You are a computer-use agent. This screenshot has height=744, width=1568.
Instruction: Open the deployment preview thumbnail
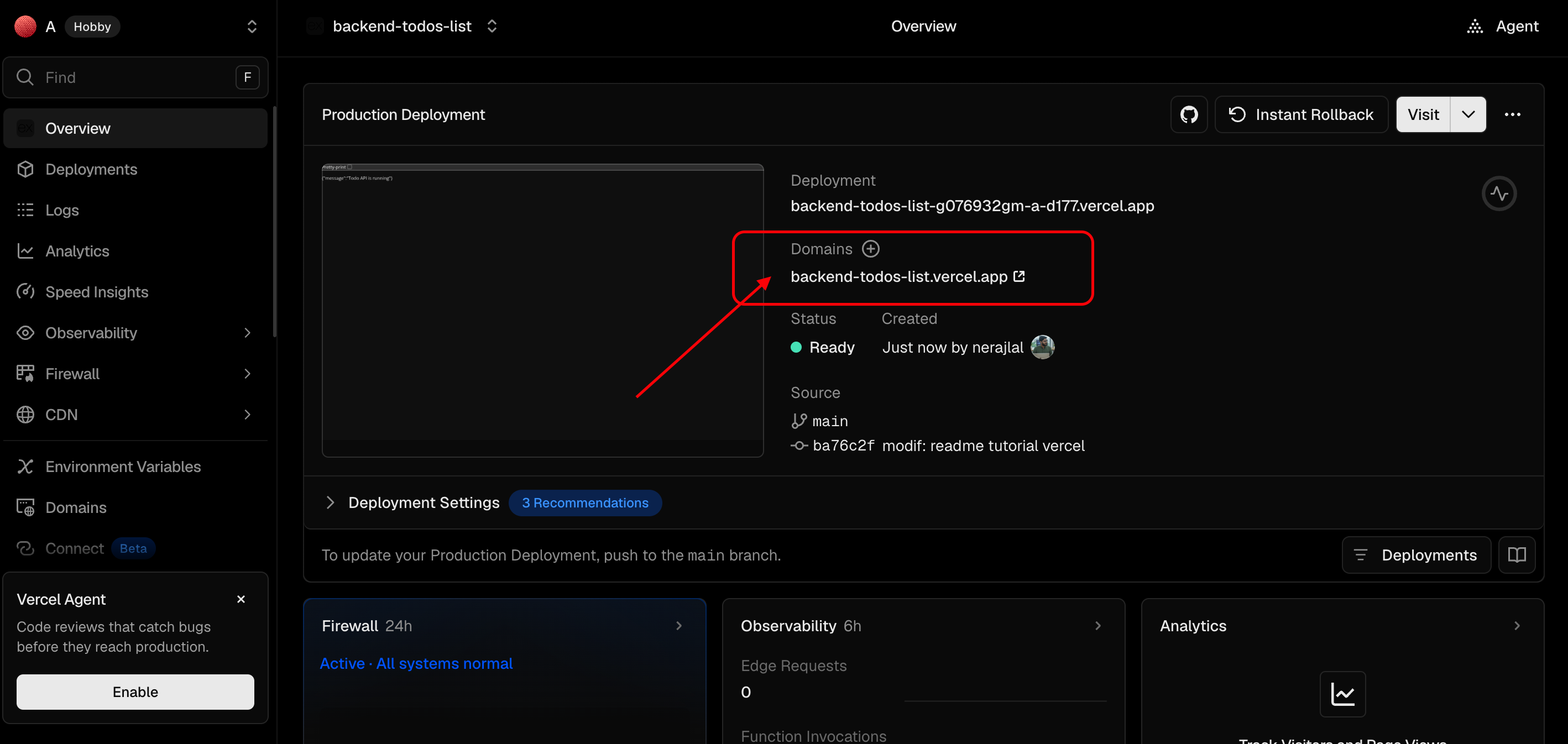pyautogui.click(x=542, y=310)
